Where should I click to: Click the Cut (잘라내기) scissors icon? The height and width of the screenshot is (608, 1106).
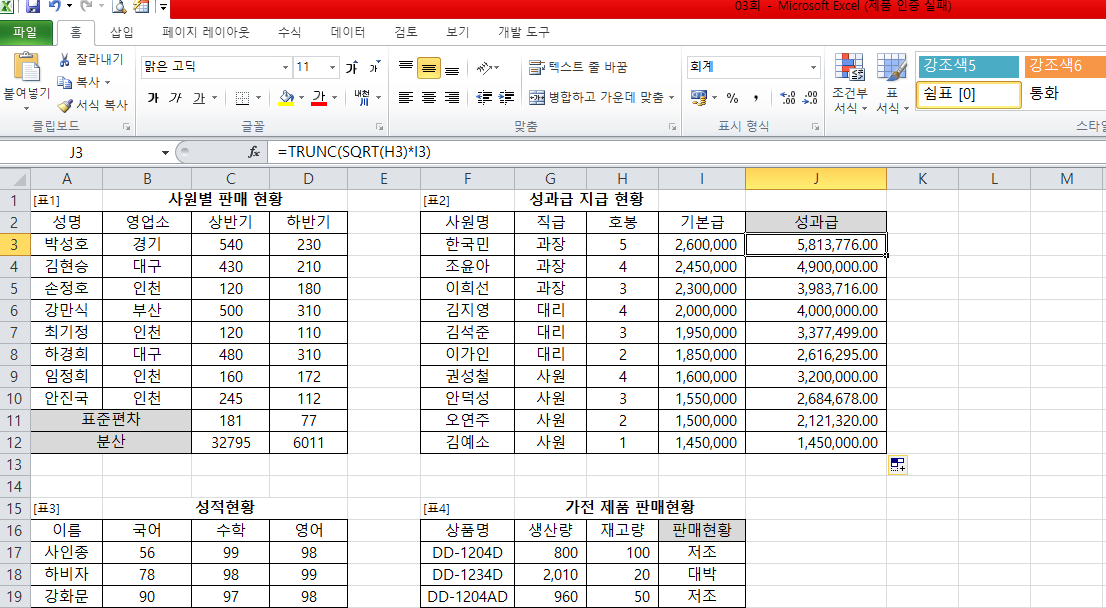pyautogui.click(x=66, y=60)
